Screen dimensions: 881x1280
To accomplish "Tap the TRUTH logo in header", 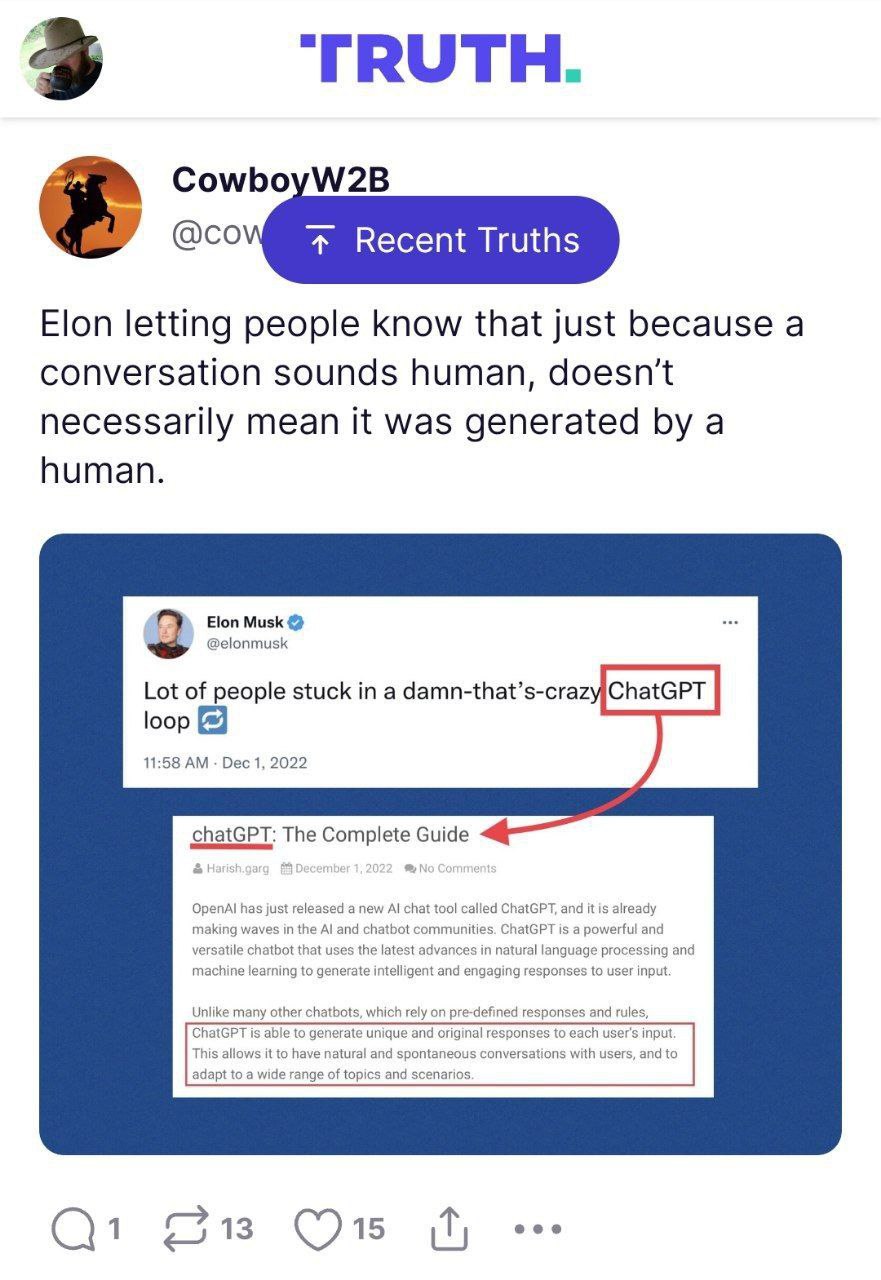I will pos(440,58).
